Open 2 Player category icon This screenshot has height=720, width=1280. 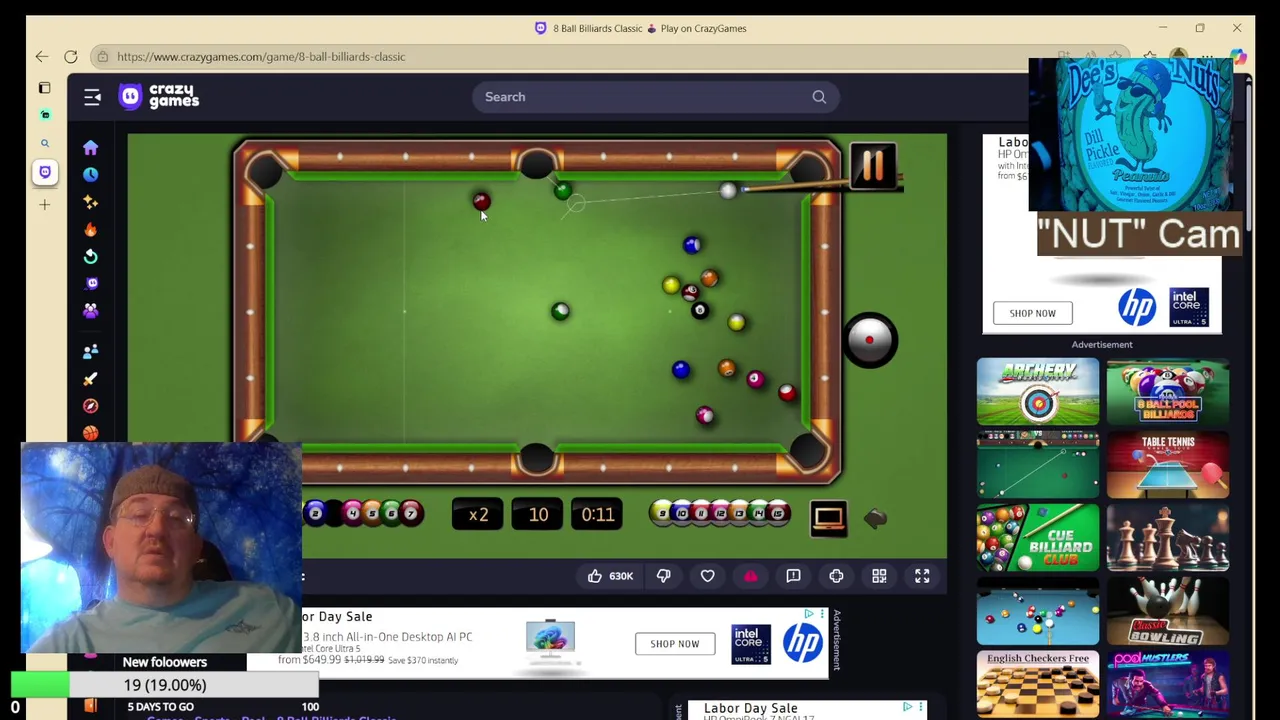(x=90, y=351)
